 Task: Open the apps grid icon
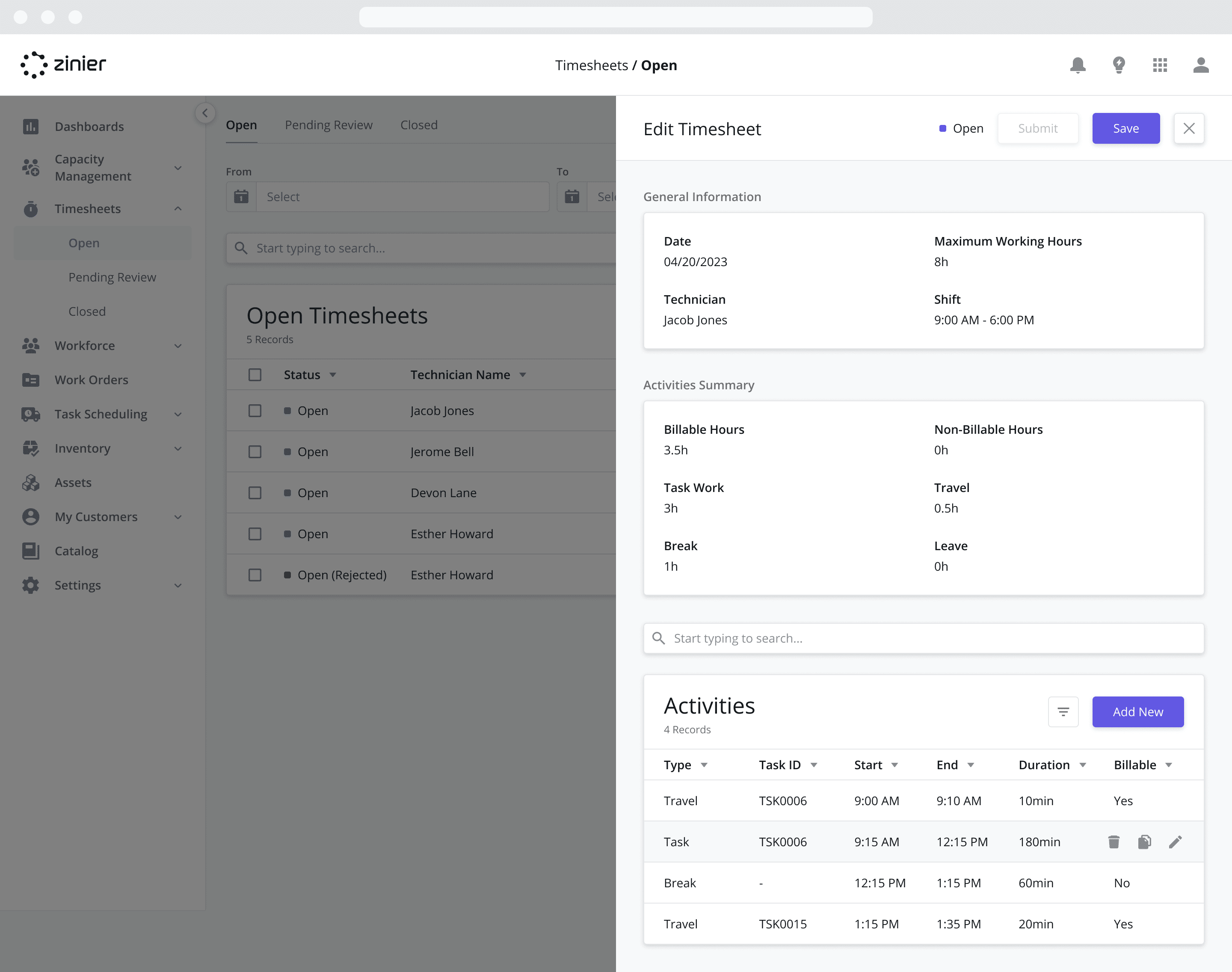[1160, 65]
